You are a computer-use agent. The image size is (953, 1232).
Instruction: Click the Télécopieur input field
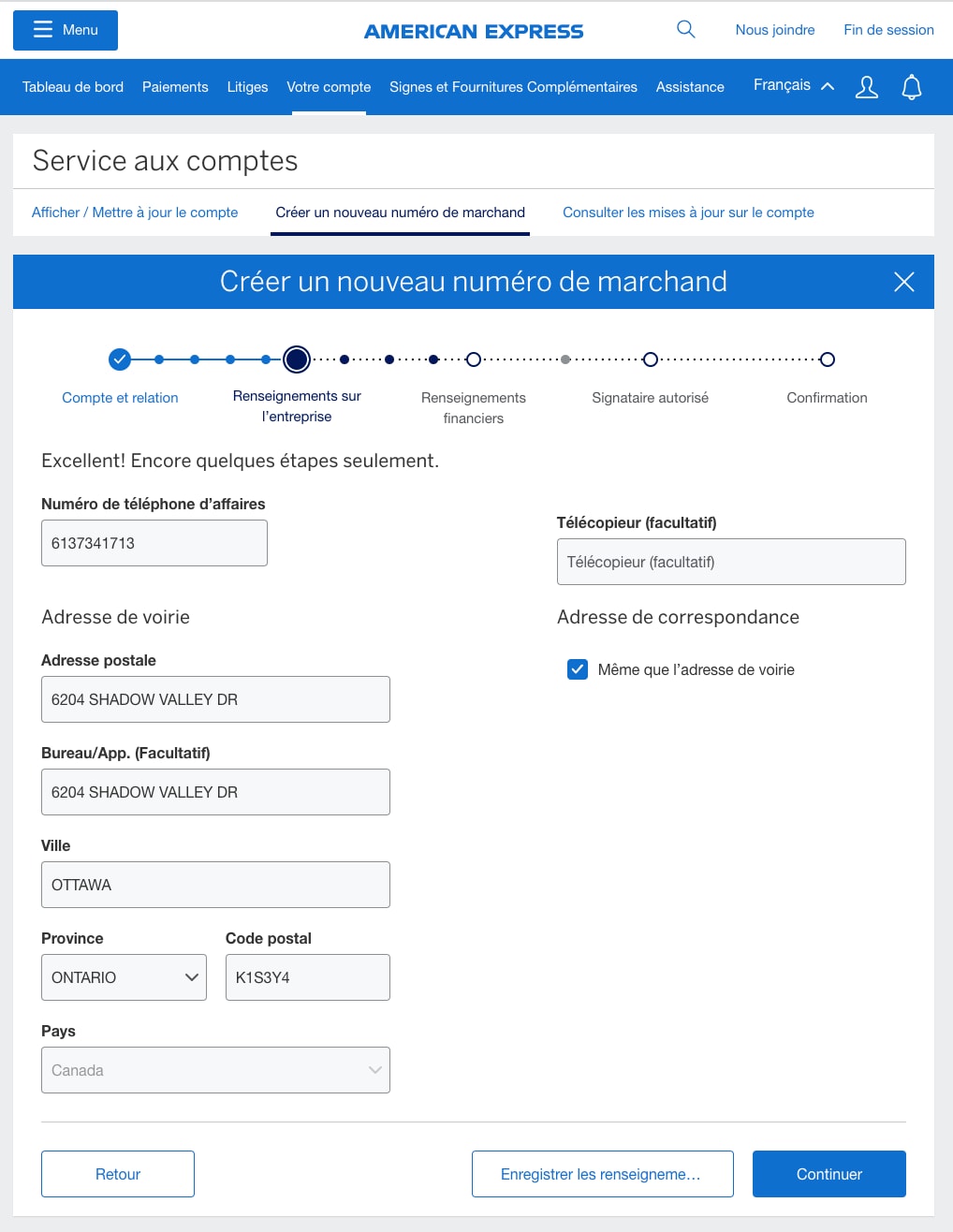click(731, 562)
